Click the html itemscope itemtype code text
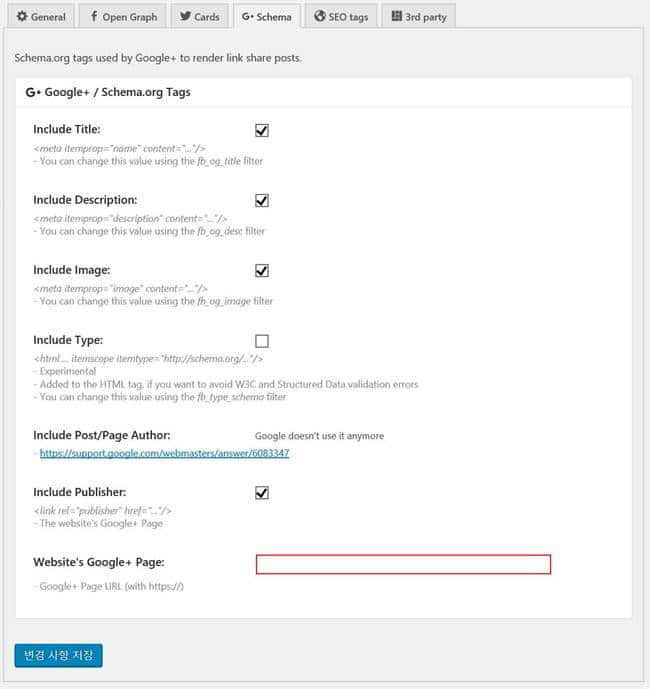650x689 pixels. [x=148, y=359]
